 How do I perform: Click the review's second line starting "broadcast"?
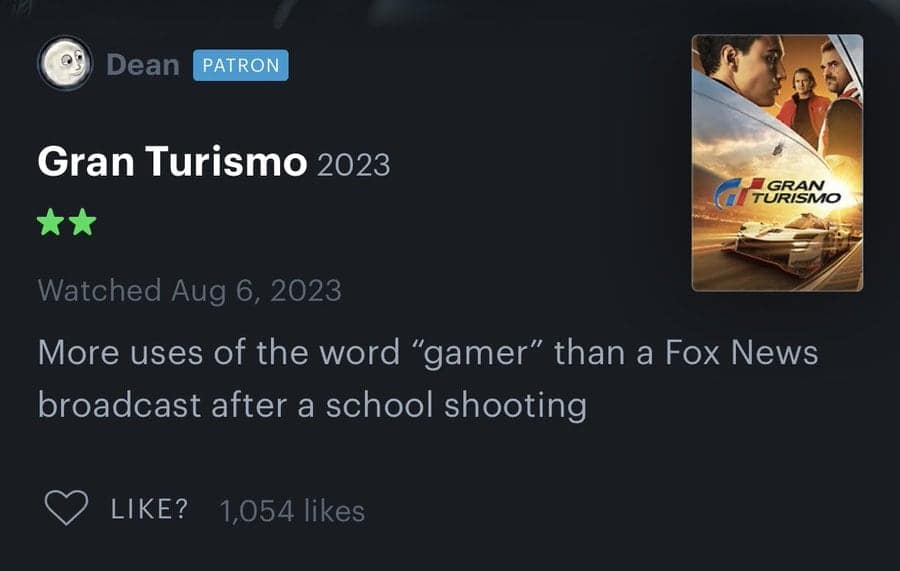tap(312, 406)
